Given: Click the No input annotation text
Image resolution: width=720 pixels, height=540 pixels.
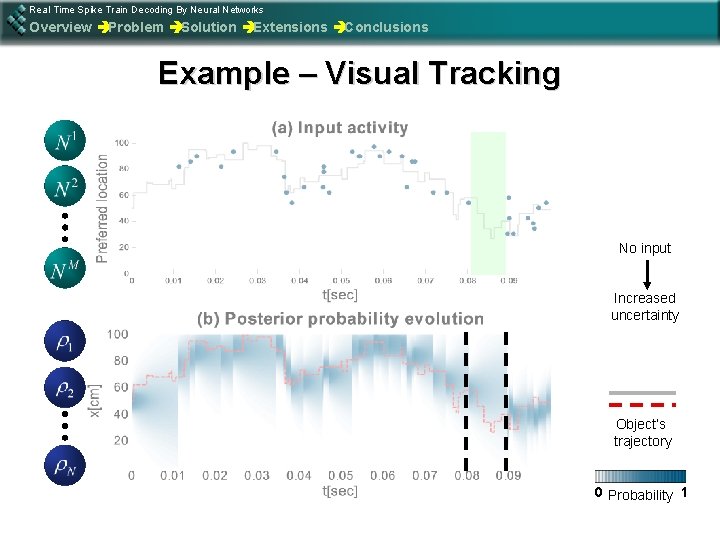Looking at the screenshot, I should tap(645, 248).
